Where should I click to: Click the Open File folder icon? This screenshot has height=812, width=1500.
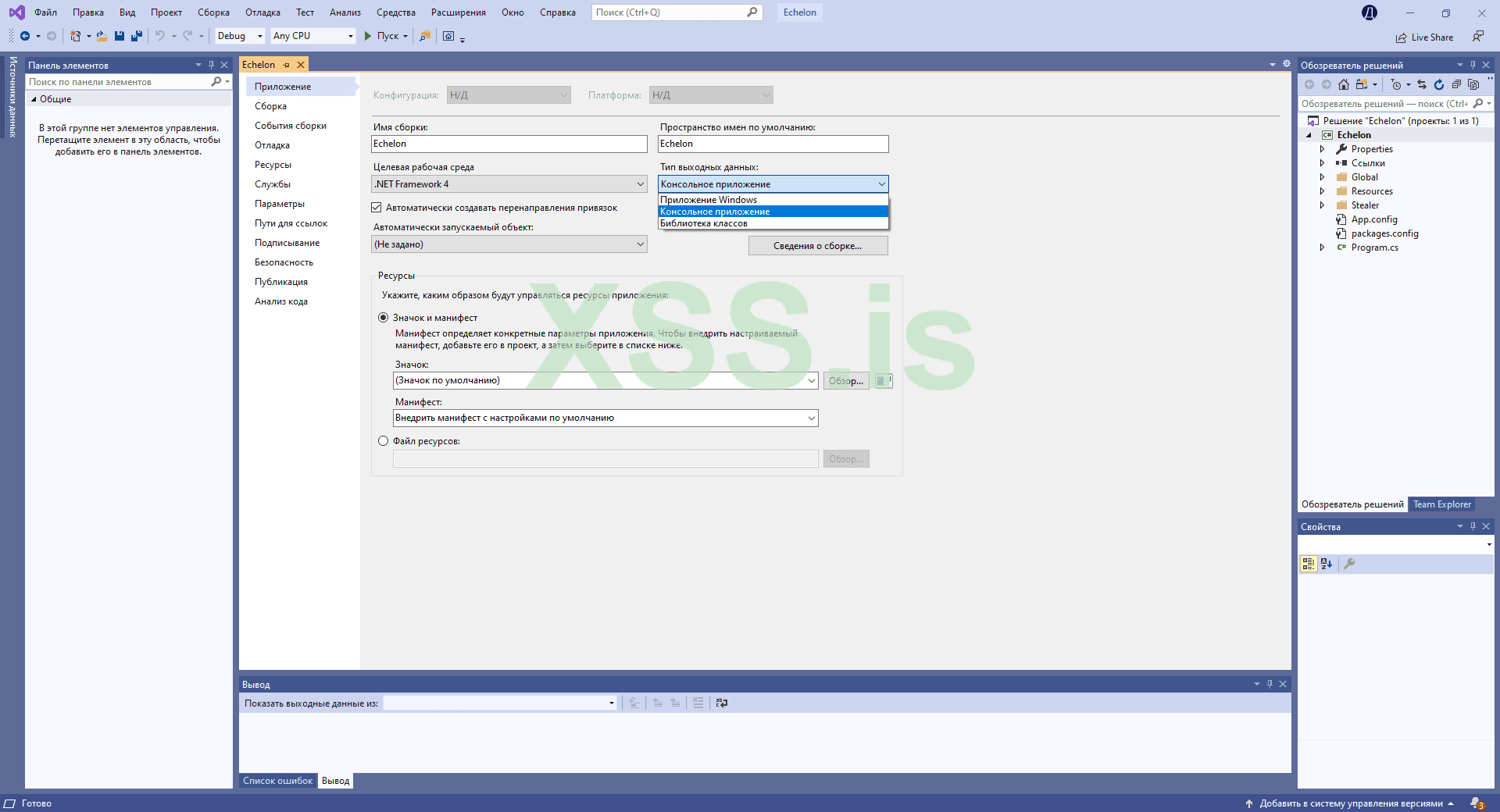(102, 36)
